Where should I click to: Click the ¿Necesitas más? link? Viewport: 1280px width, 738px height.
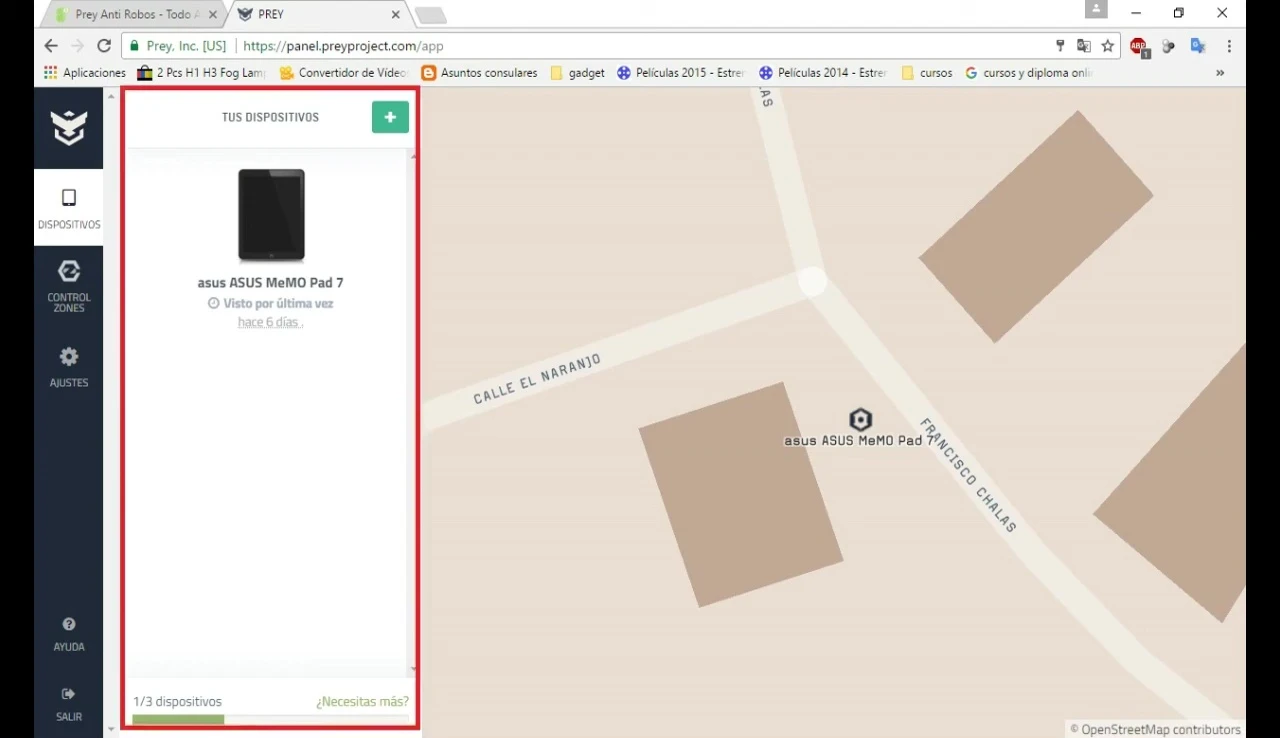pyautogui.click(x=362, y=702)
